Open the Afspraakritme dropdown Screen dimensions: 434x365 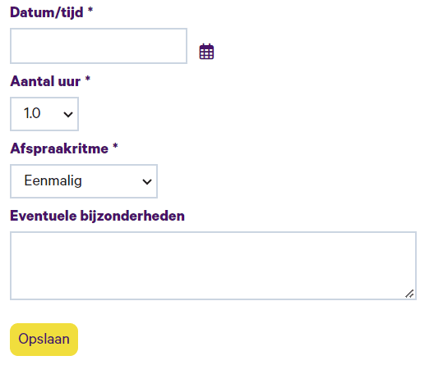[x=84, y=181]
